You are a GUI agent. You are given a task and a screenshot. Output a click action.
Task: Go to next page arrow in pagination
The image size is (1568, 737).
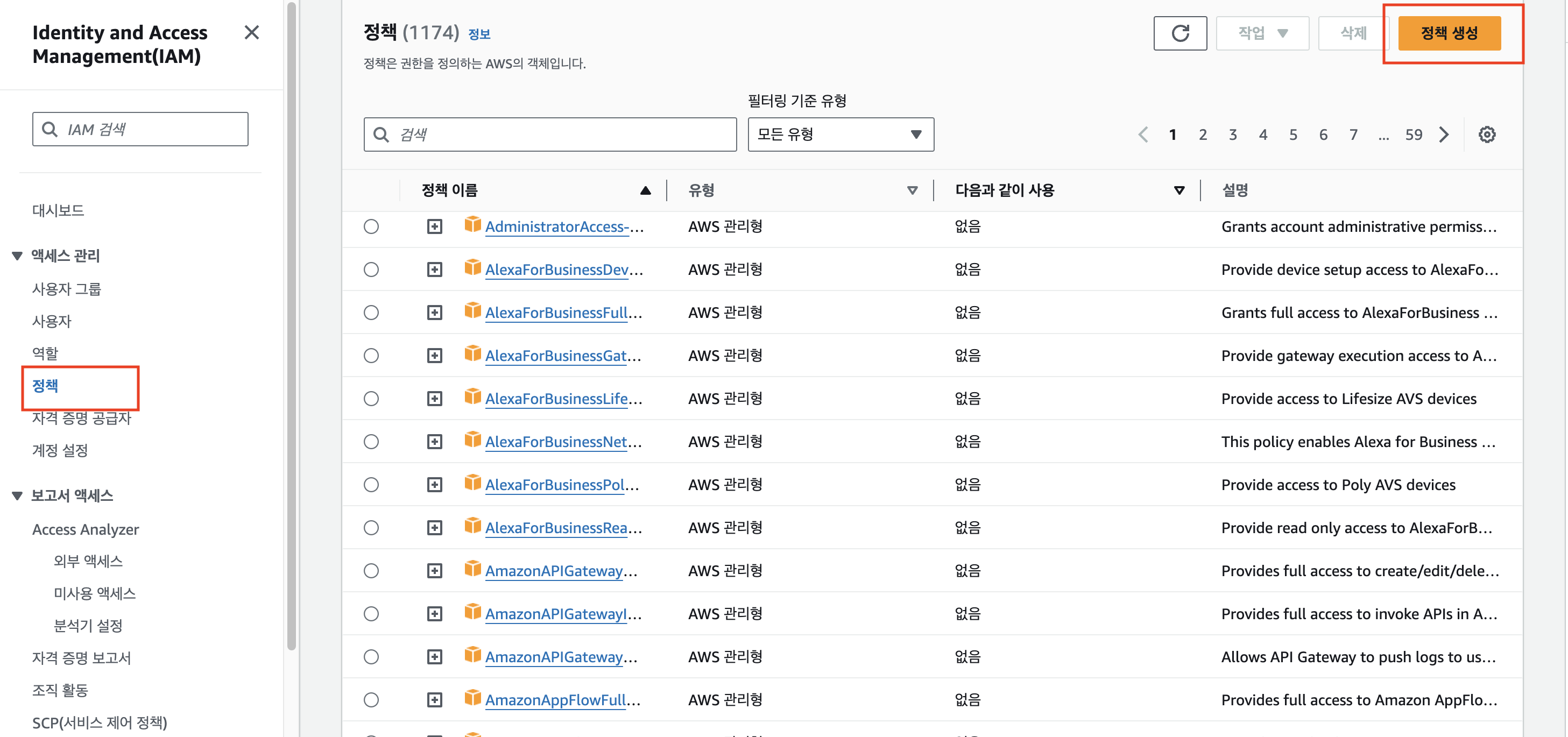point(1444,134)
